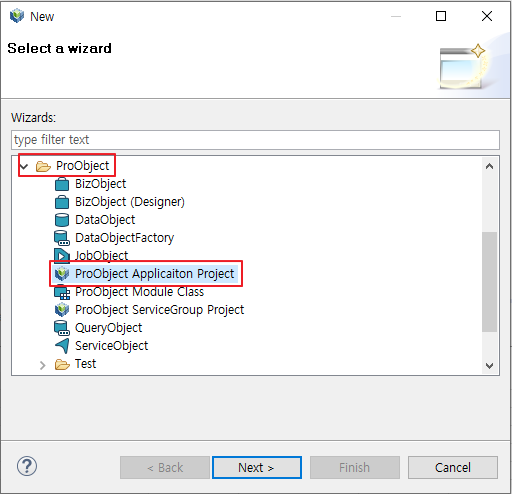
Task: Click the JobObject play icon
Action: (62, 256)
